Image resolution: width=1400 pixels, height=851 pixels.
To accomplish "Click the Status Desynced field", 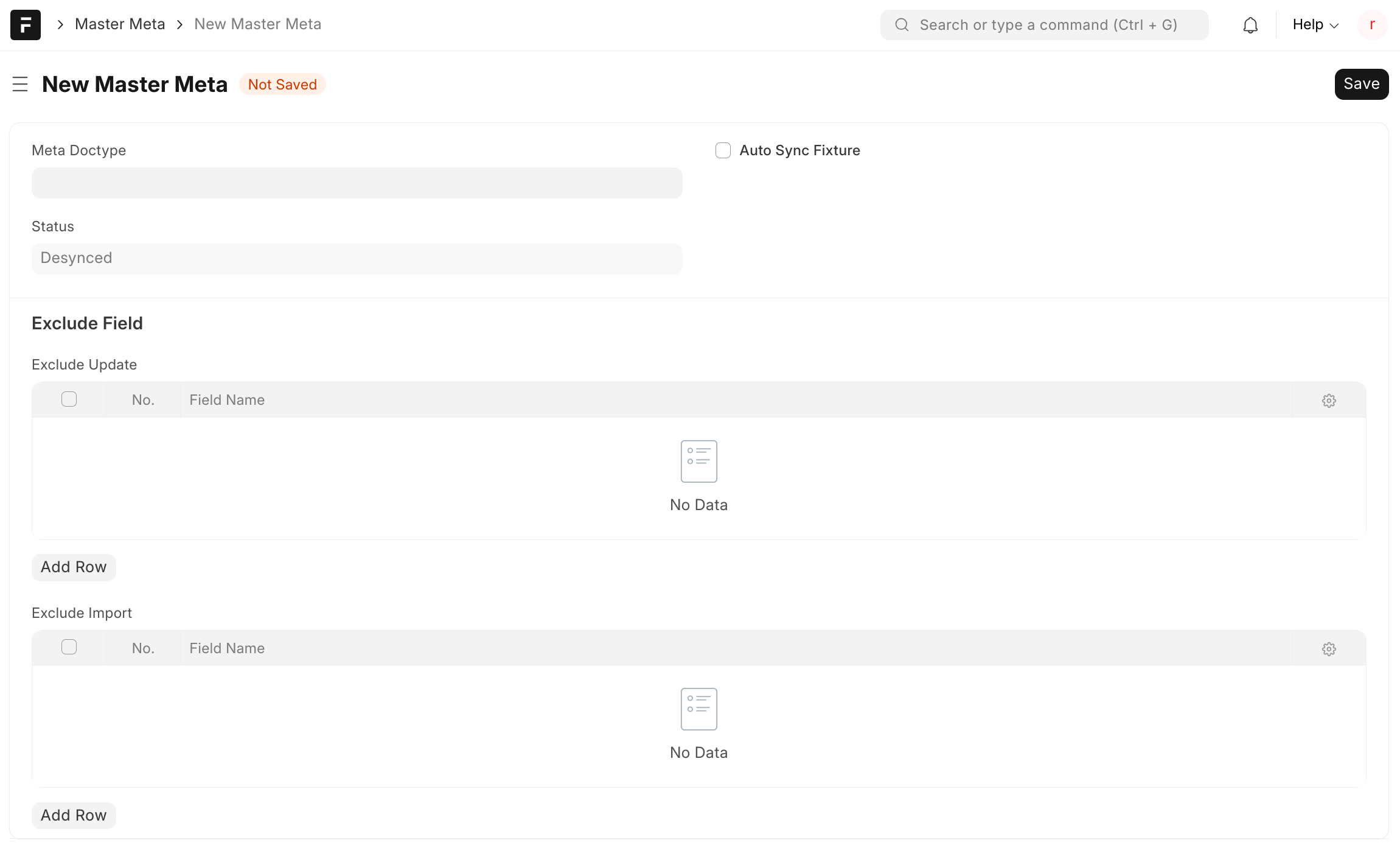I will click(x=357, y=259).
